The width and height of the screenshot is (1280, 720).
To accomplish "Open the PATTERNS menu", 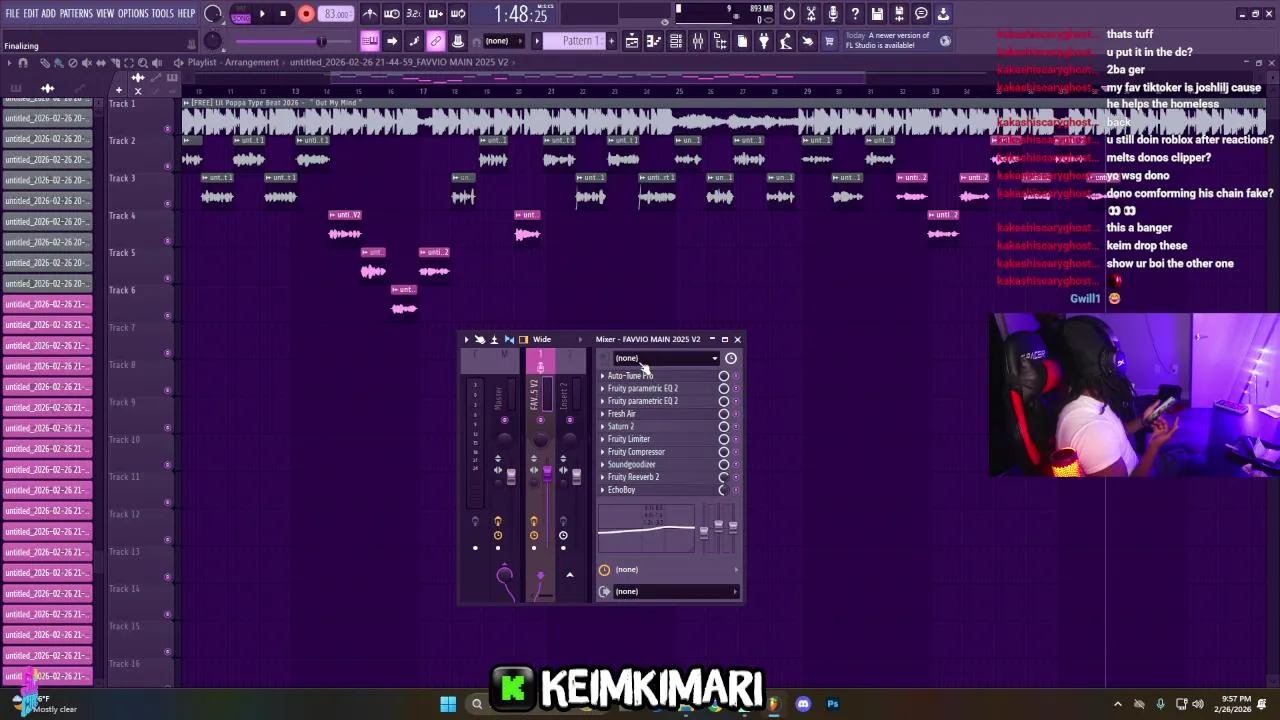I will (76, 14).
